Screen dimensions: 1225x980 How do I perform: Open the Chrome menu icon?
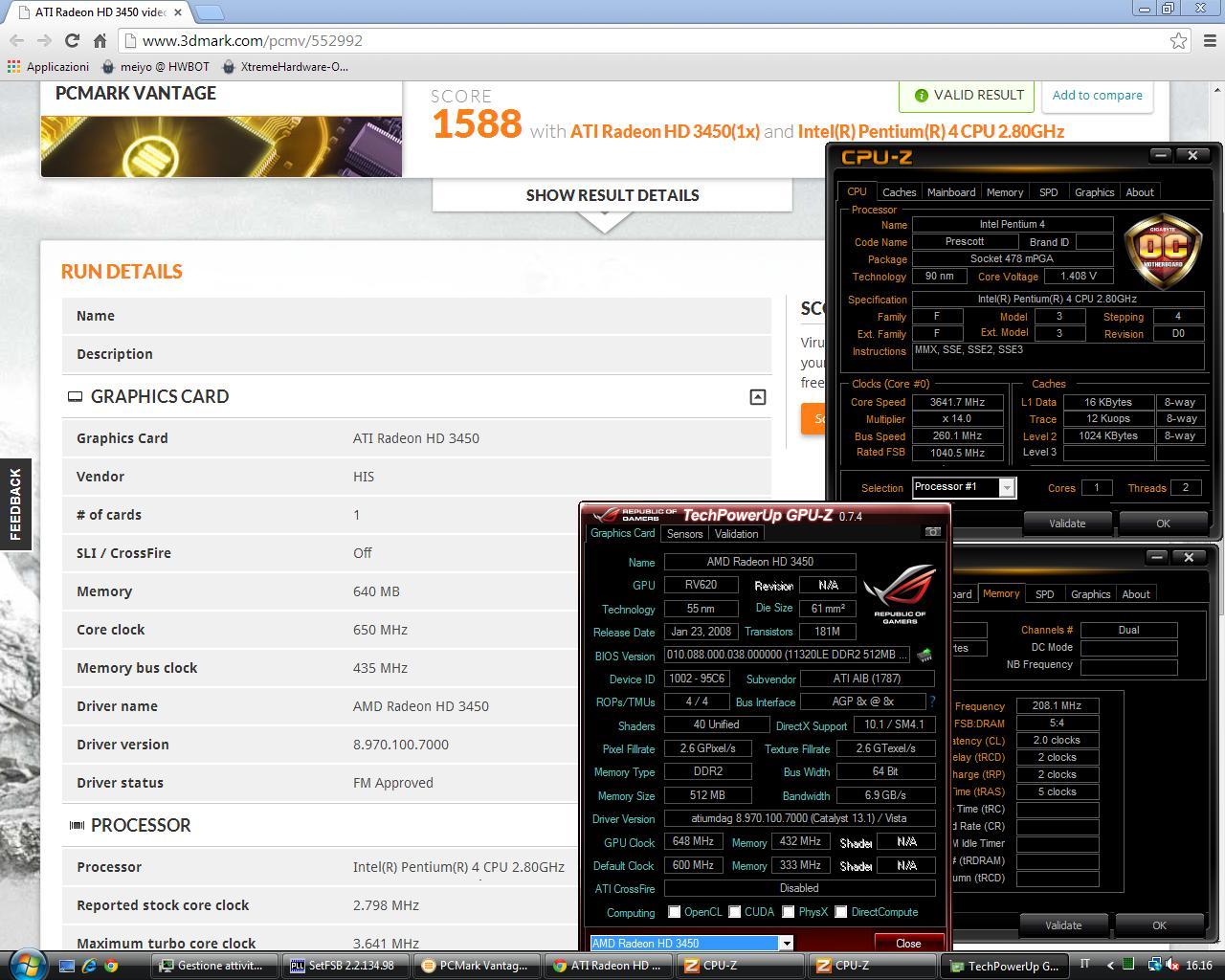click(x=1208, y=40)
